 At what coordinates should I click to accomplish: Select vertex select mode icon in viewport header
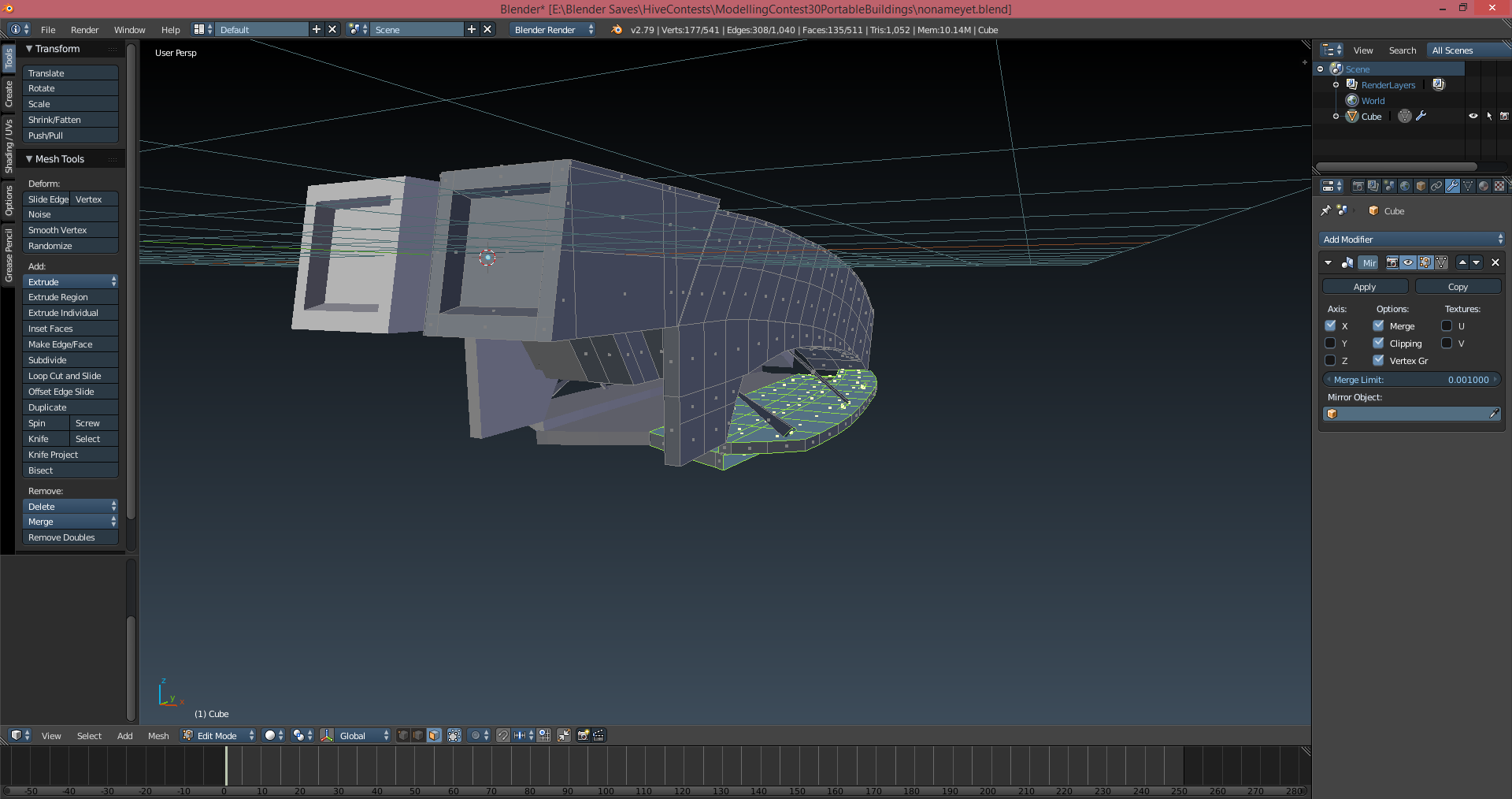tap(403, 735)
